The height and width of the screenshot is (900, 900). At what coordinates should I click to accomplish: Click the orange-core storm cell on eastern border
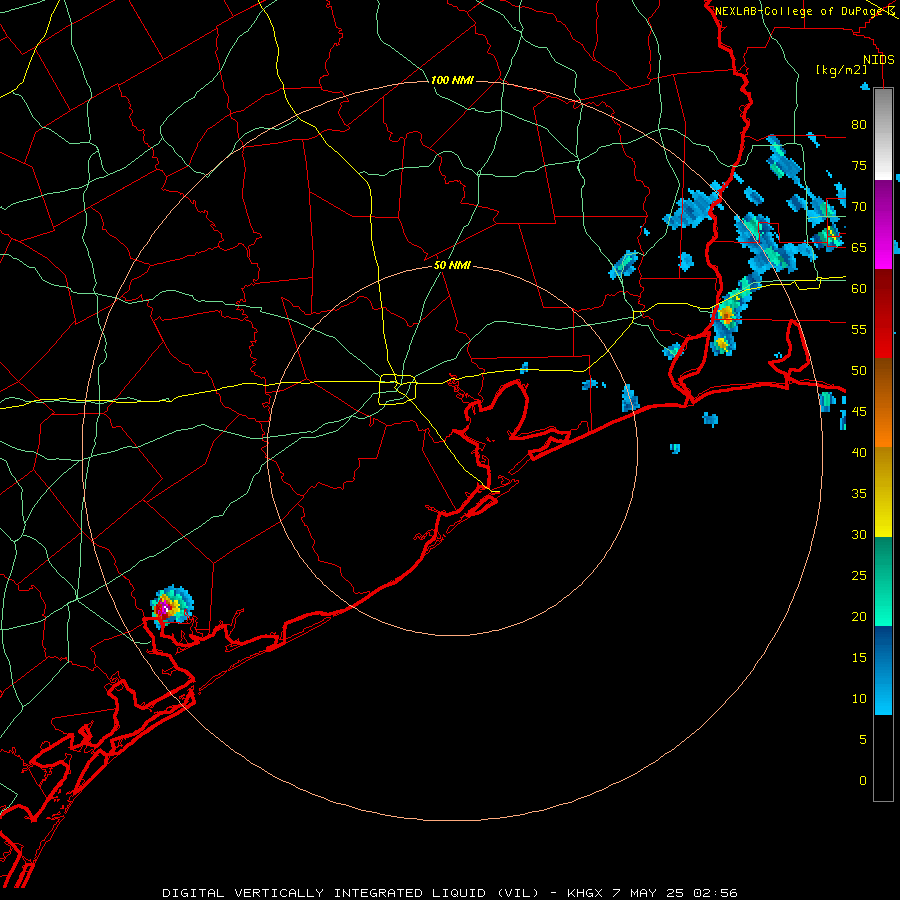point(726,314)
